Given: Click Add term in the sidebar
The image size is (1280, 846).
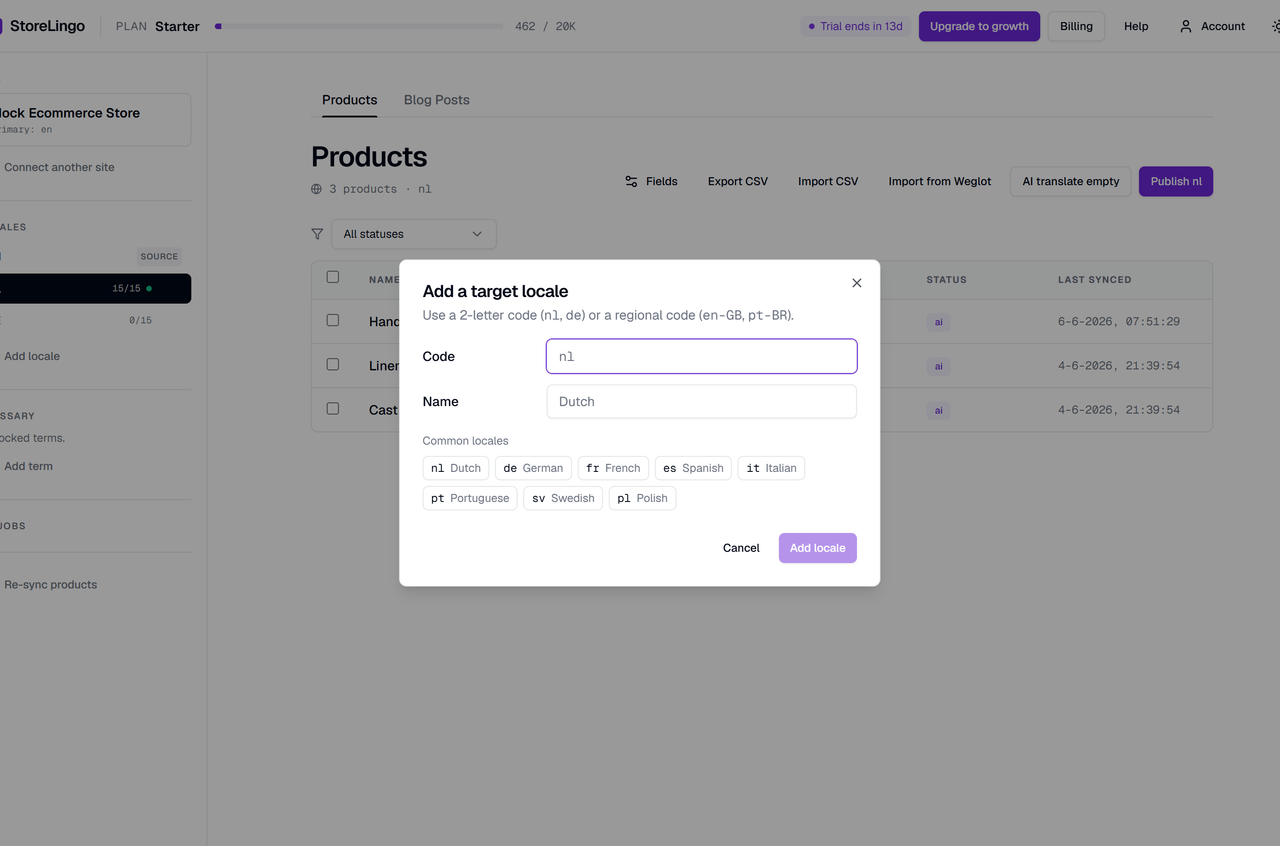Looking at the screenshot, I should [28, 466].
